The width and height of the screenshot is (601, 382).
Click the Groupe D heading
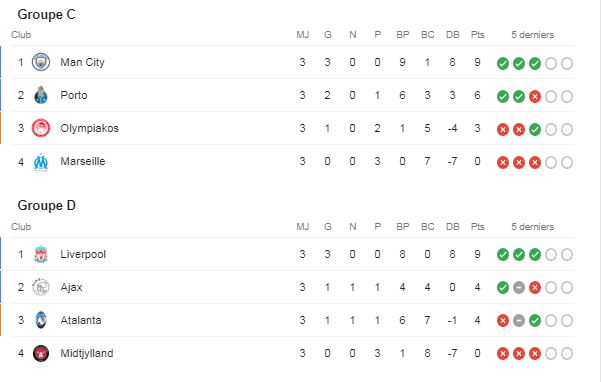[x=46, y=206]
